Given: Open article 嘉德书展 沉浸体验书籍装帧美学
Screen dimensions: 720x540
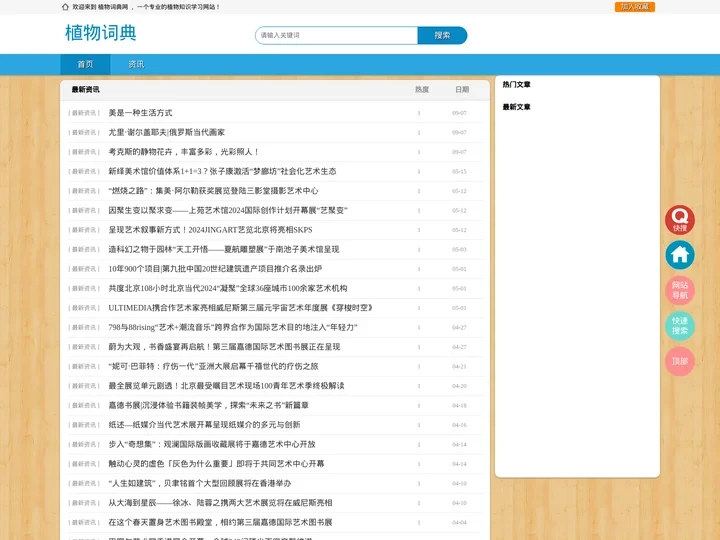Looking at the screenshot, I should coord(208,405).
